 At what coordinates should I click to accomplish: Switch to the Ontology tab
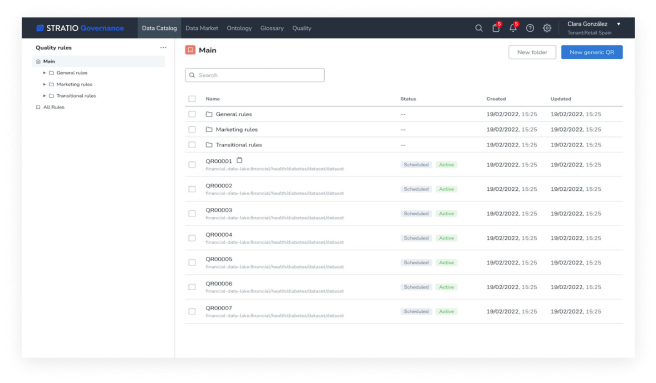pyautogui.click(x=239, y=28)
